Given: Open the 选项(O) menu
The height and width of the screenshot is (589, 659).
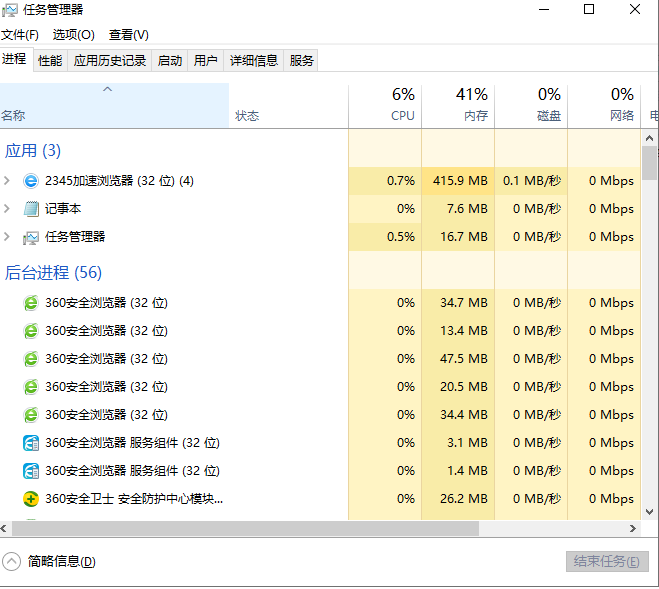Looking at the screenshot, I should pyautogui.click(x=73, y=35).
